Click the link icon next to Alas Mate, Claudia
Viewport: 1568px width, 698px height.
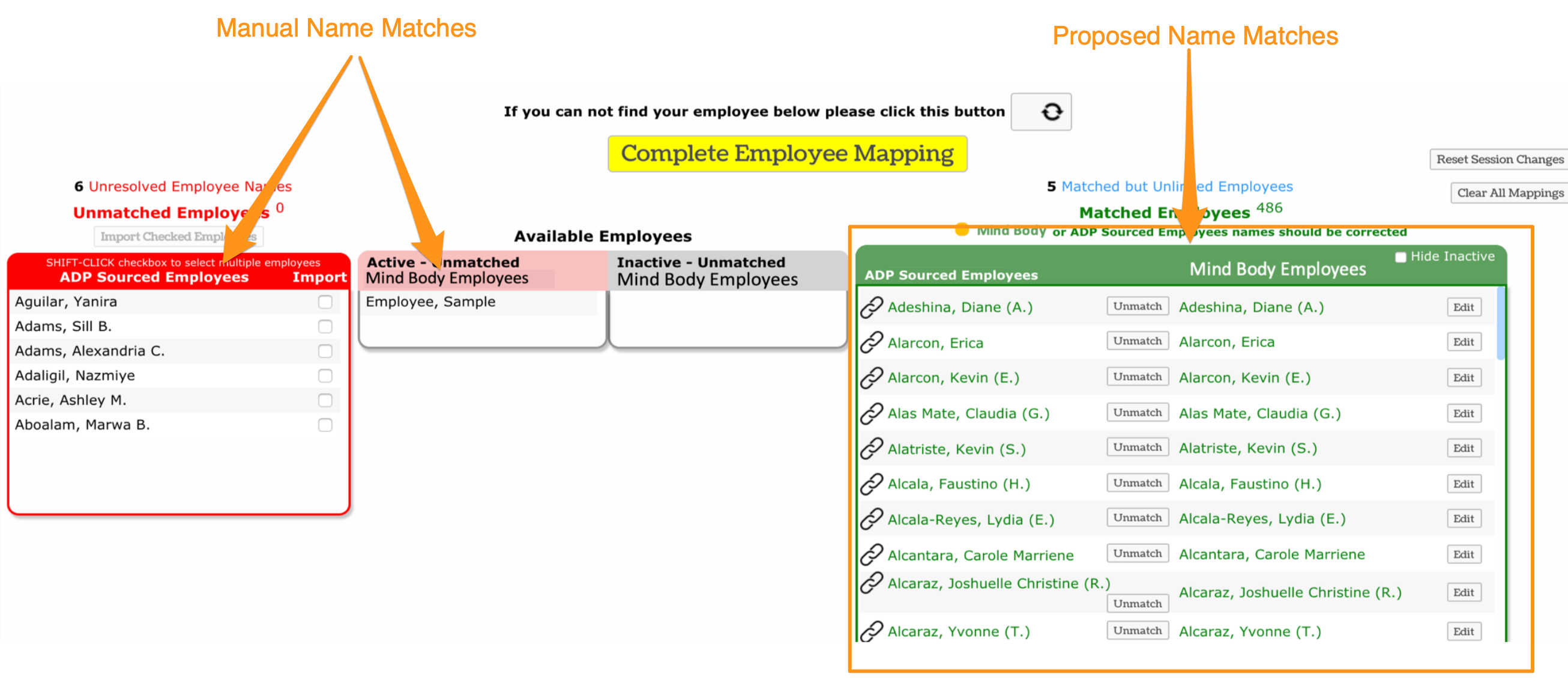(x=871, y=413)
